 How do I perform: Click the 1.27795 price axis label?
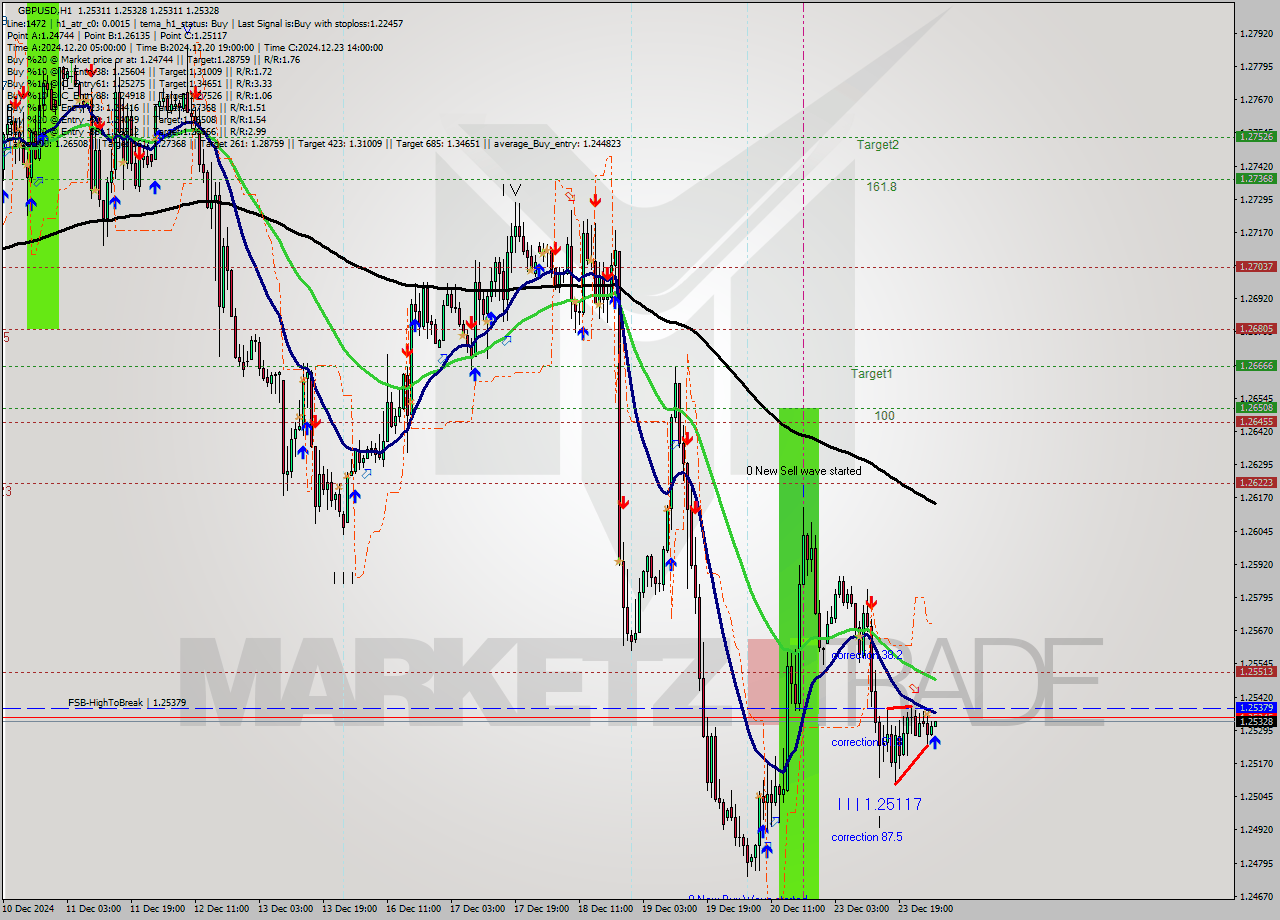point(1256,66)
